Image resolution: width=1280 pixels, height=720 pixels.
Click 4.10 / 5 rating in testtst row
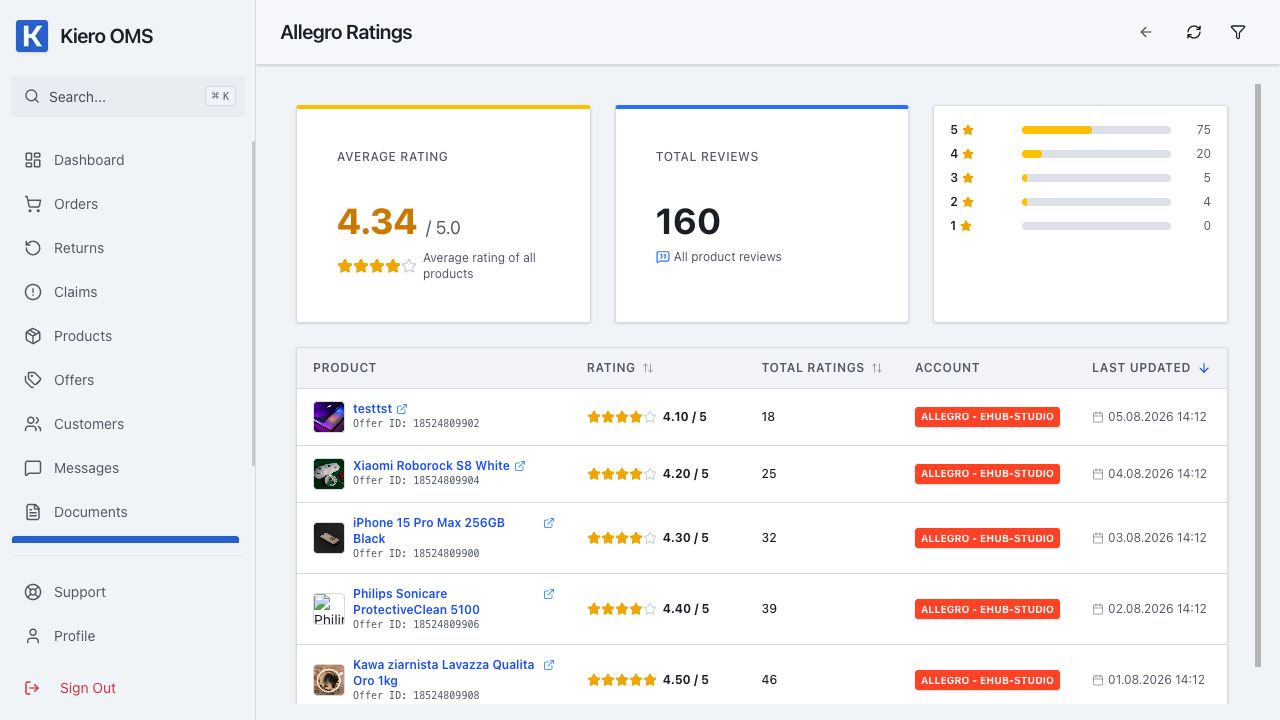[x=685, y=417]
